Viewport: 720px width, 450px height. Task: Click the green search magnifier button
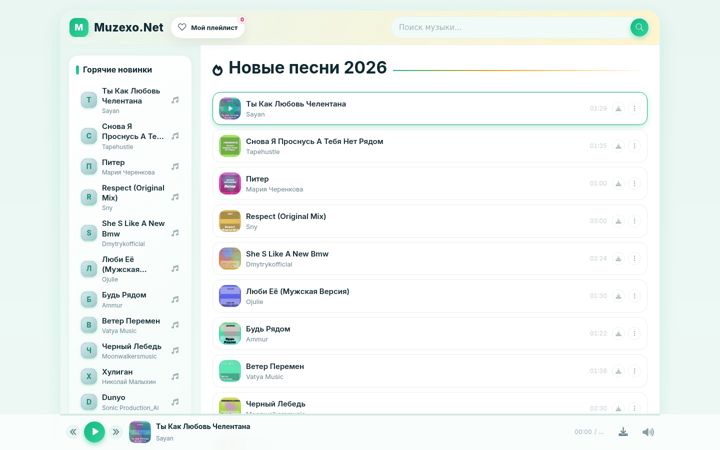[639, 28]
